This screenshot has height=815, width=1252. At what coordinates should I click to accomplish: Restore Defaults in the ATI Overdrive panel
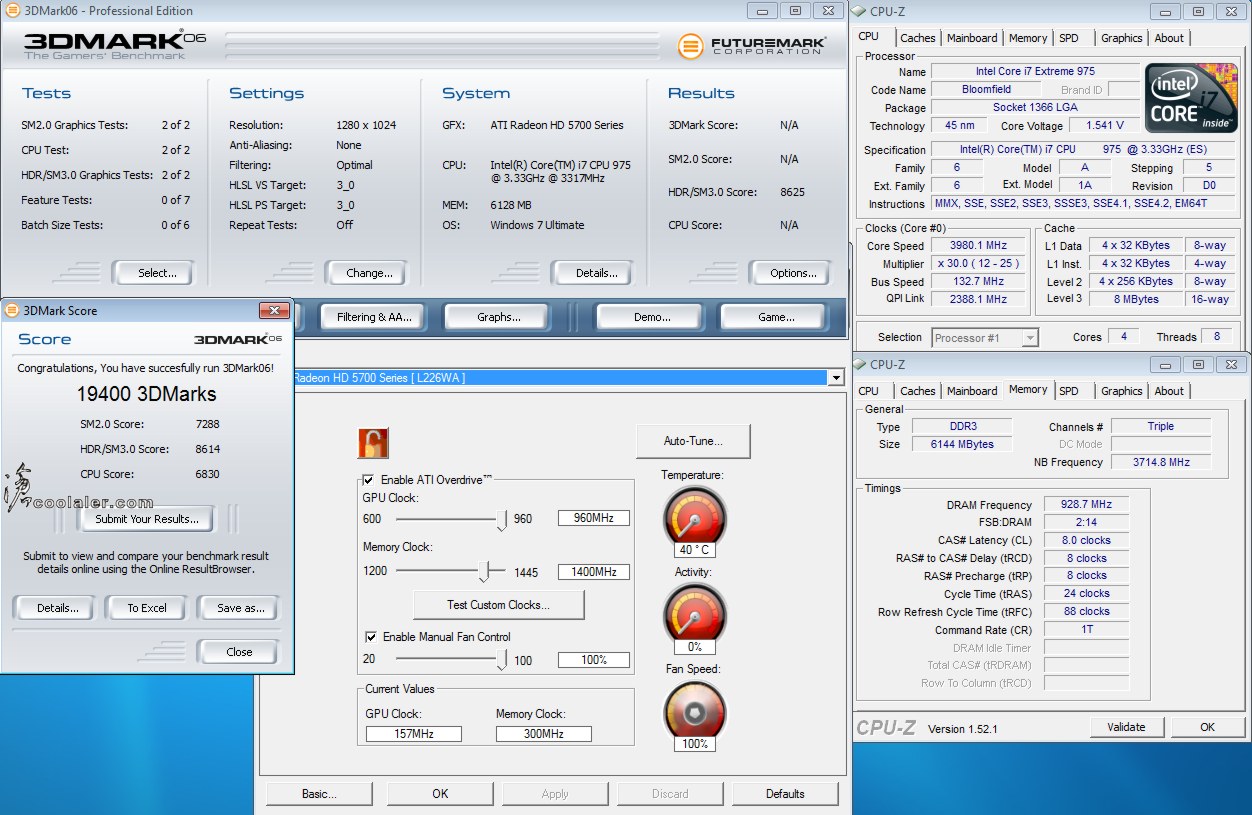click(785, 794)
